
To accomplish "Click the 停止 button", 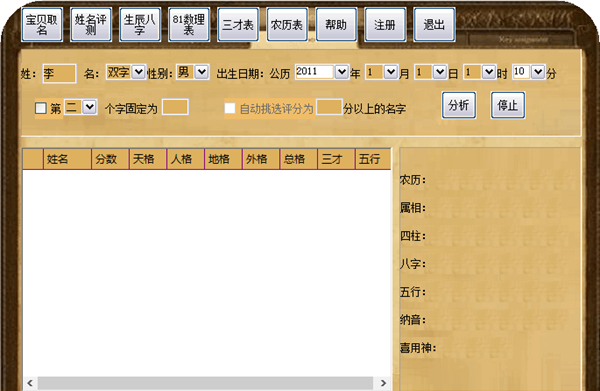I will pyautogui.click(x=508, y=105).
